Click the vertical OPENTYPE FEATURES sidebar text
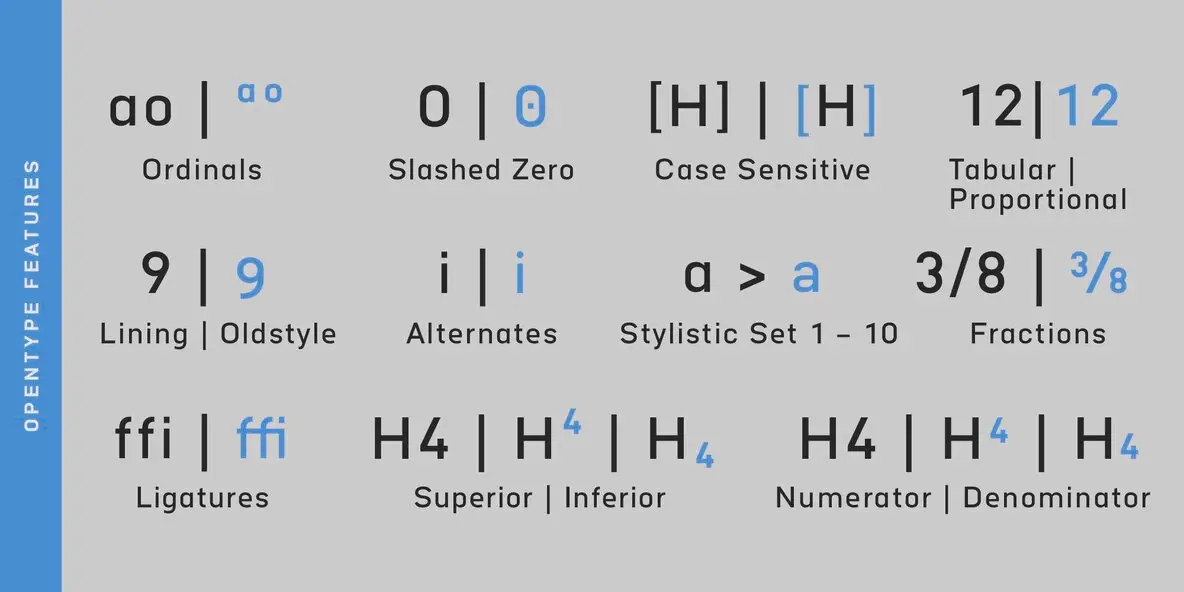This screenshot has height=592, width=1184. [x=31, y=296]
